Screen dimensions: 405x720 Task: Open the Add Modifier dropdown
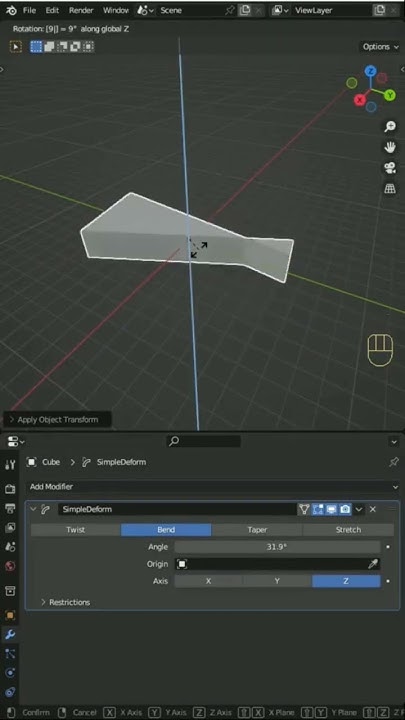pos(214,487)
